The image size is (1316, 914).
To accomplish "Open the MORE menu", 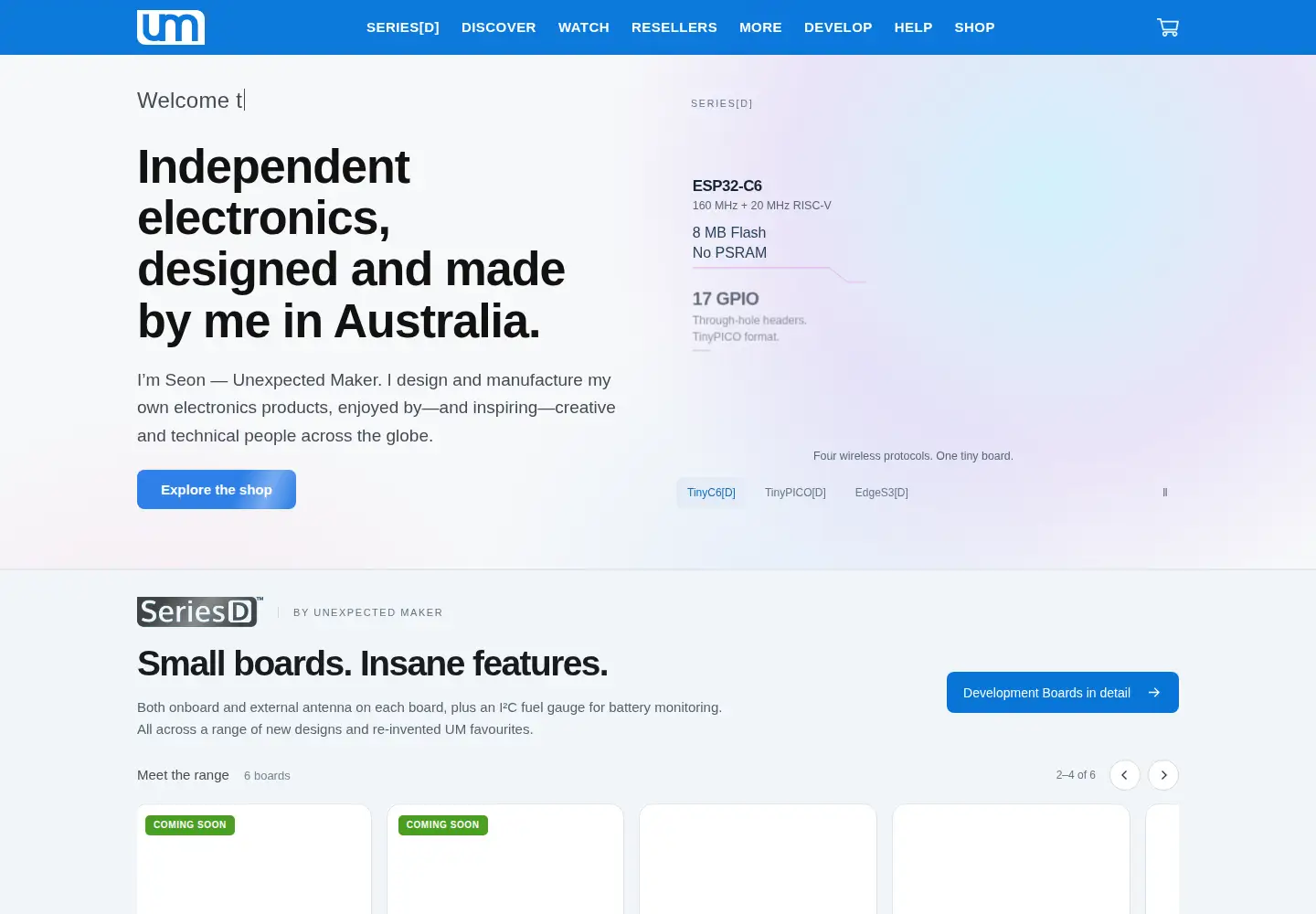I will (x=760, y=27).
